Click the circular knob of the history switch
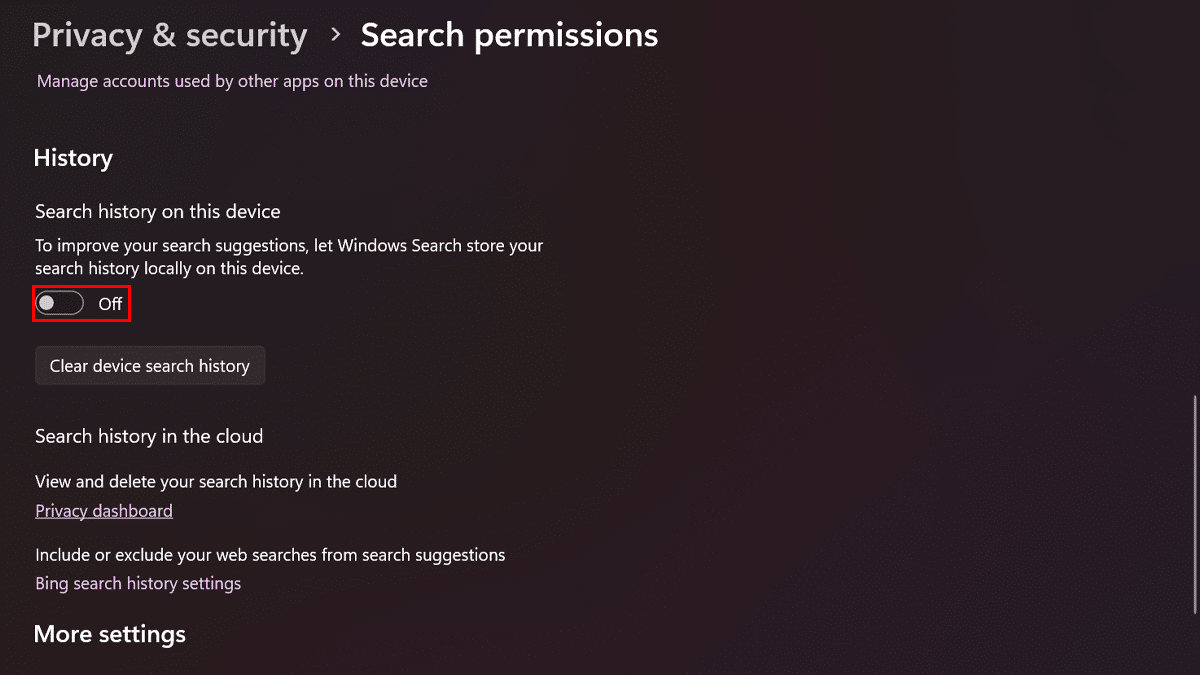1200x675 pixels. [x=47, y=303]
